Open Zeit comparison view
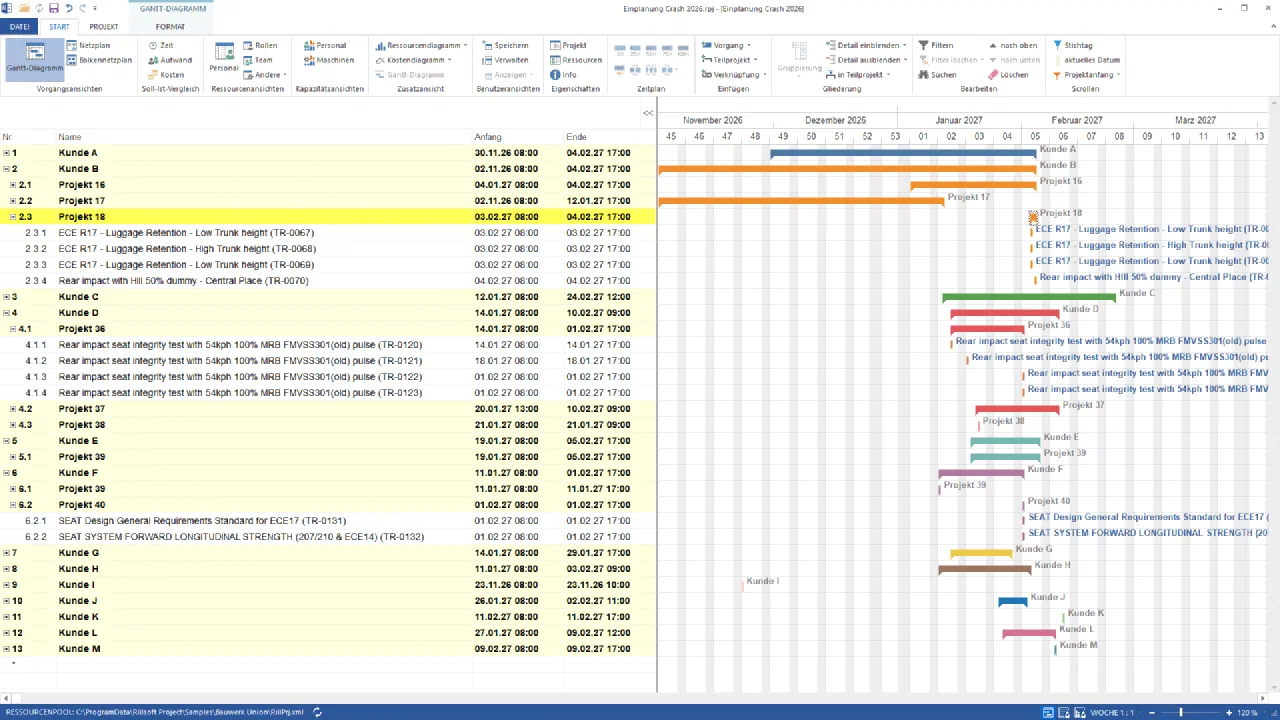This screenshot has height=720, width=1280. (161, 45)
